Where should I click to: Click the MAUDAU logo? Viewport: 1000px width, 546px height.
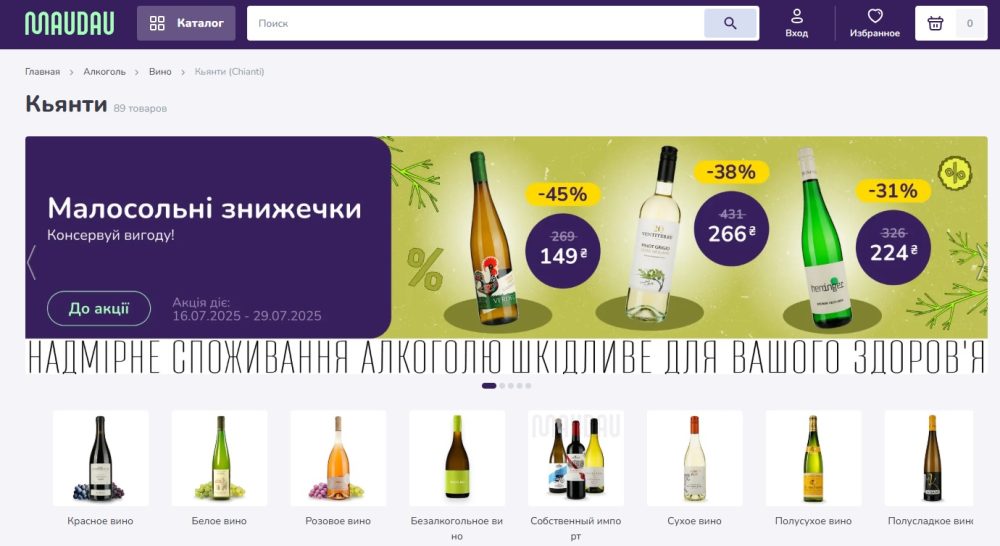click(x=70, y=24)
